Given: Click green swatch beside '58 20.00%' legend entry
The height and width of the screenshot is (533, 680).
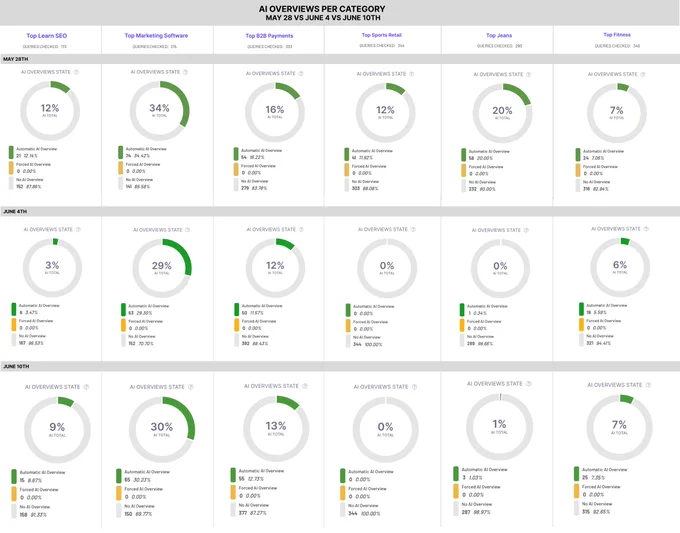Looking at the screenshot, I should click(x=464, y=155).
